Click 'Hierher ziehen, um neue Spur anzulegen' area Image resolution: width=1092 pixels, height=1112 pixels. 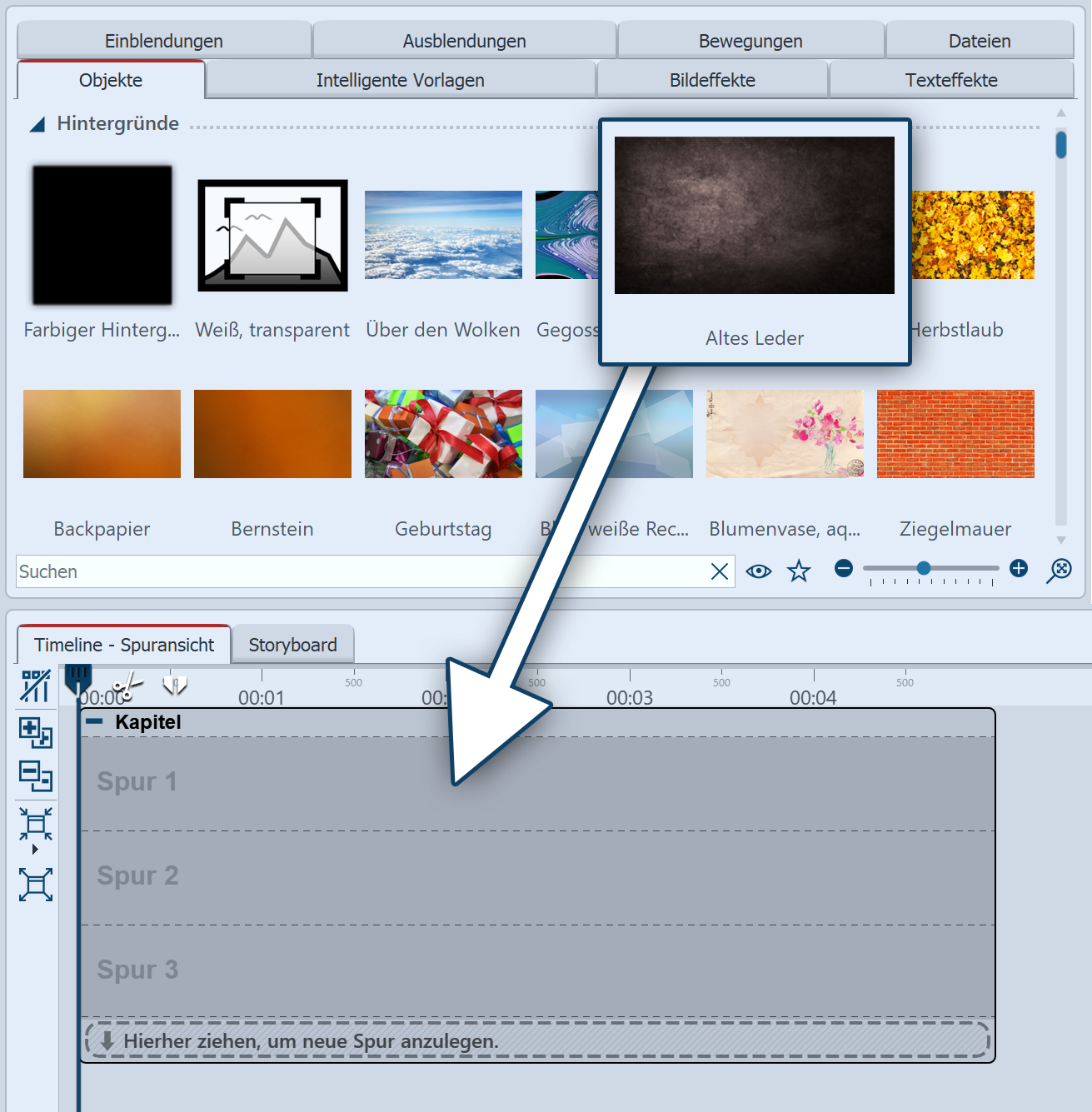tap(537, 1040)
